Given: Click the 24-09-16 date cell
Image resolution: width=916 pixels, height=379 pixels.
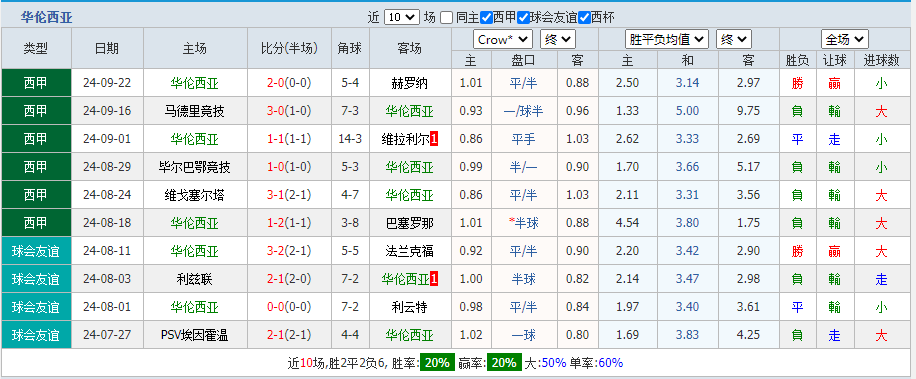Looking at the screenshot, I should coord(107,112).
